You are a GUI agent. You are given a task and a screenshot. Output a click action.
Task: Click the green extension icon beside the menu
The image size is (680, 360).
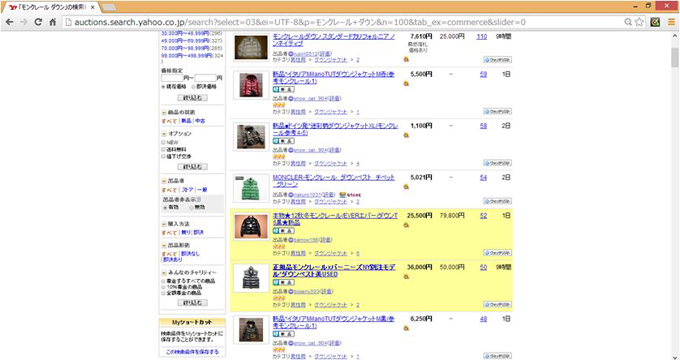pos(655,22)
